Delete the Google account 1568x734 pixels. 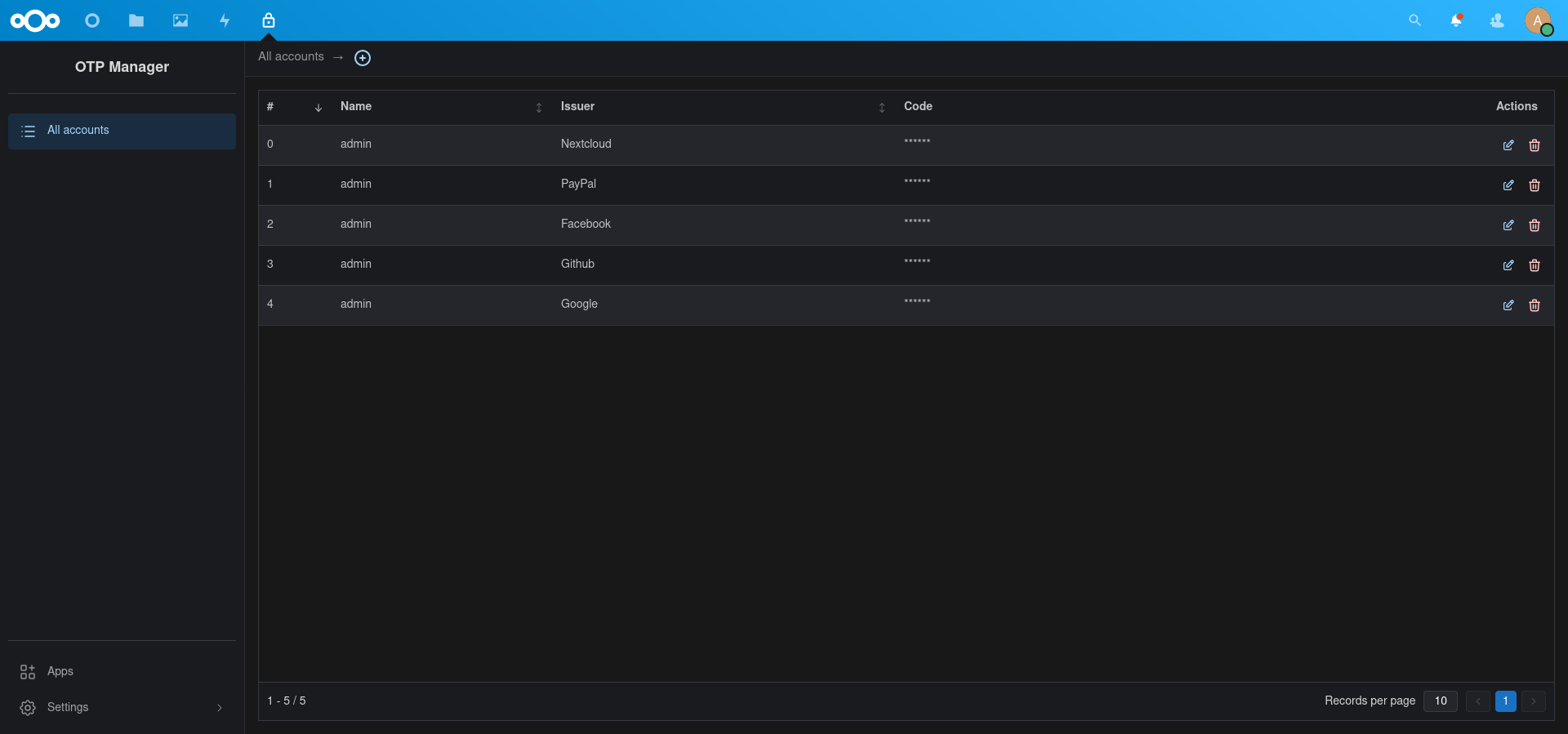[x=1535, y=305]
